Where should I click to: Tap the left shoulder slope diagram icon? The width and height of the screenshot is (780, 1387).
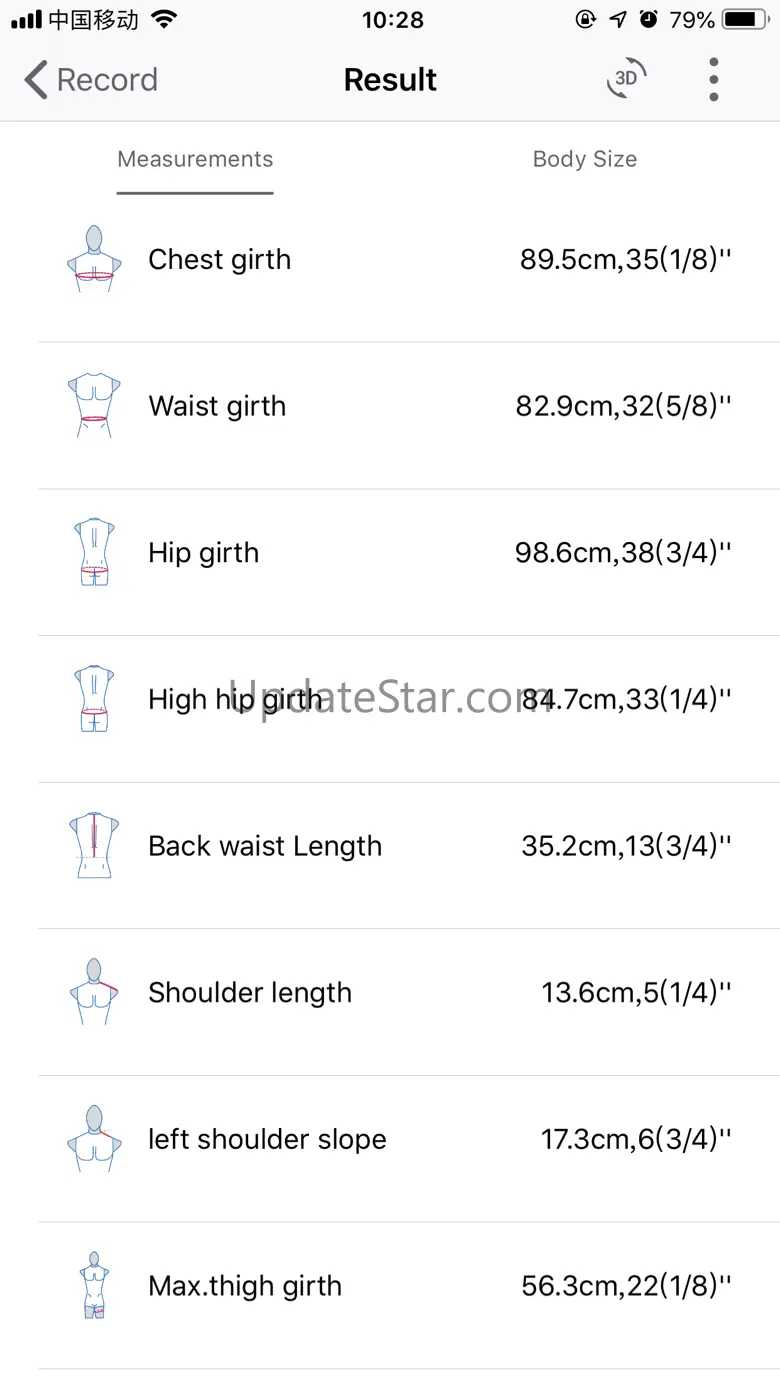pyautogui.click(x=94, y=1139)
